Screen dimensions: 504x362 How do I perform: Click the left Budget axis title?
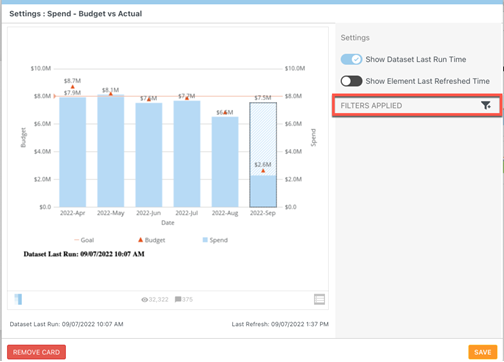[23, 137]
